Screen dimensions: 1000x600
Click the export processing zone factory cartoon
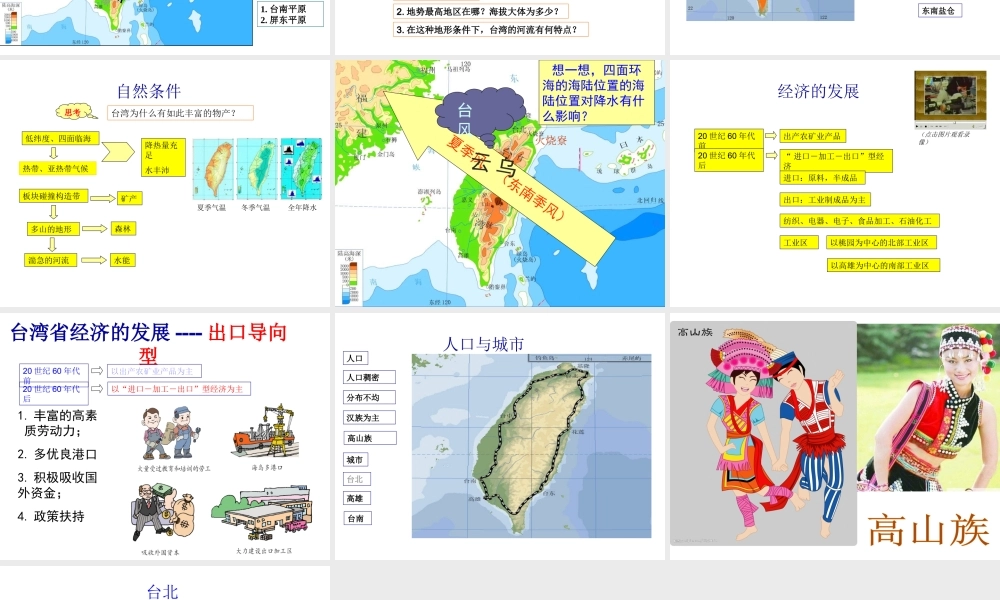coord(262,513)
